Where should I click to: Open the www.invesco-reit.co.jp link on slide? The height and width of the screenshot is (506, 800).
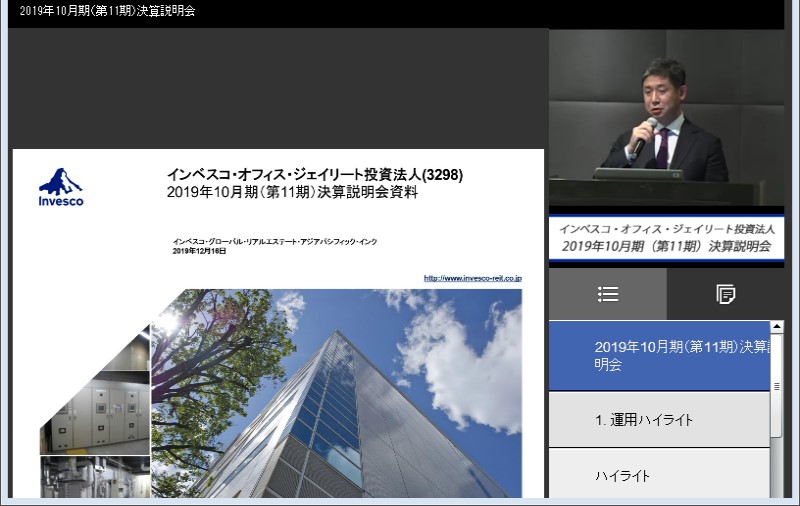(x=472, y=278)
